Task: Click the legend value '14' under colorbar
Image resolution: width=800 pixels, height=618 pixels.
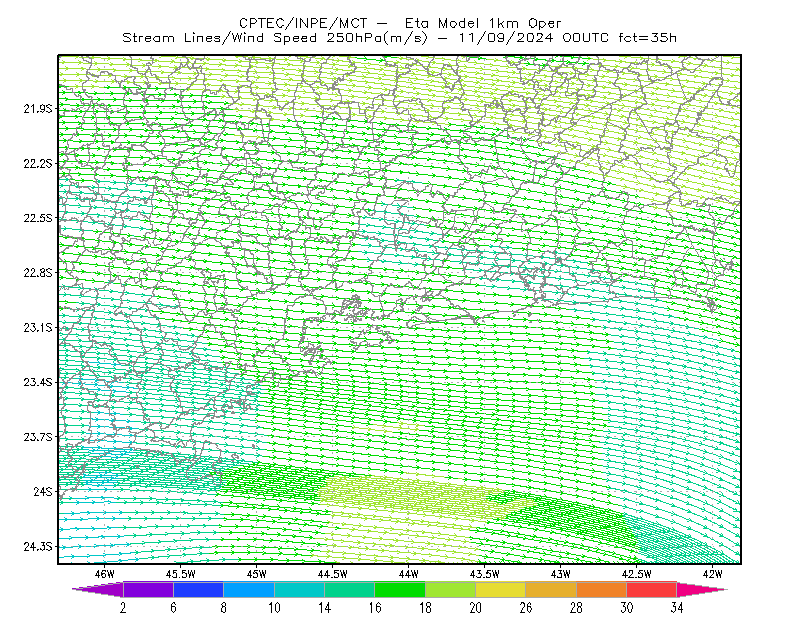Action: 324,608
